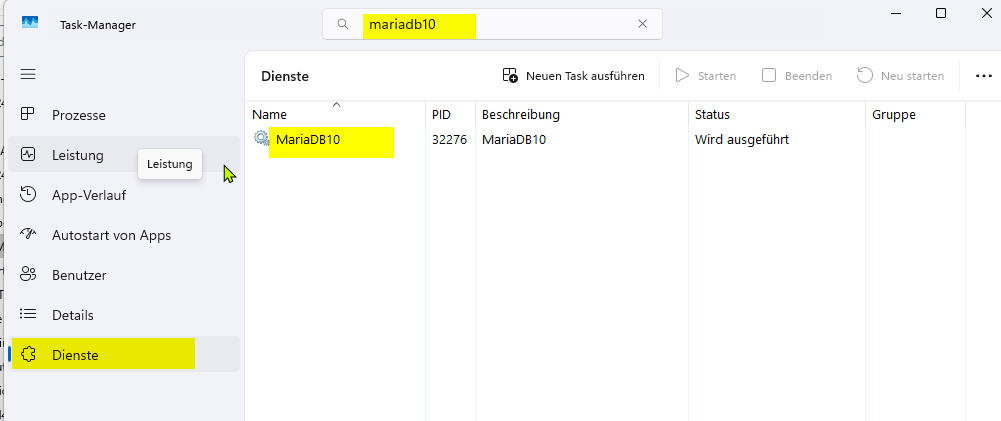Open App-Verlauf in the sidebar
This screenshot has height=421, width=1001.
[x=124, y=195]
